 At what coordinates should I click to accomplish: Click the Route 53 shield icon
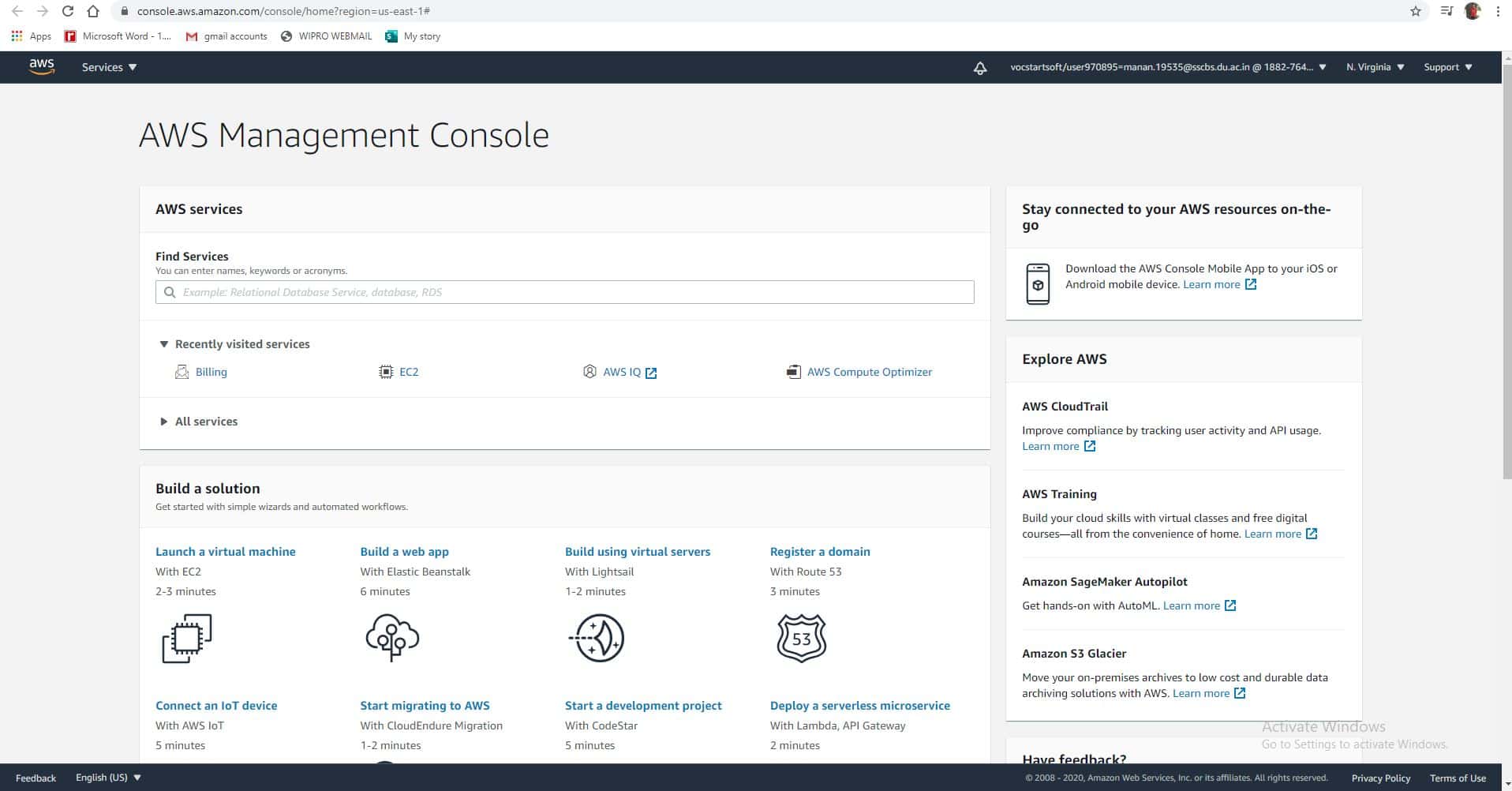(802, 638)
